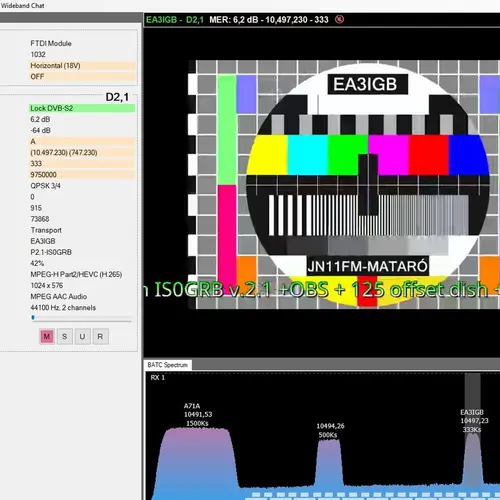Click the M mute button

47,337
